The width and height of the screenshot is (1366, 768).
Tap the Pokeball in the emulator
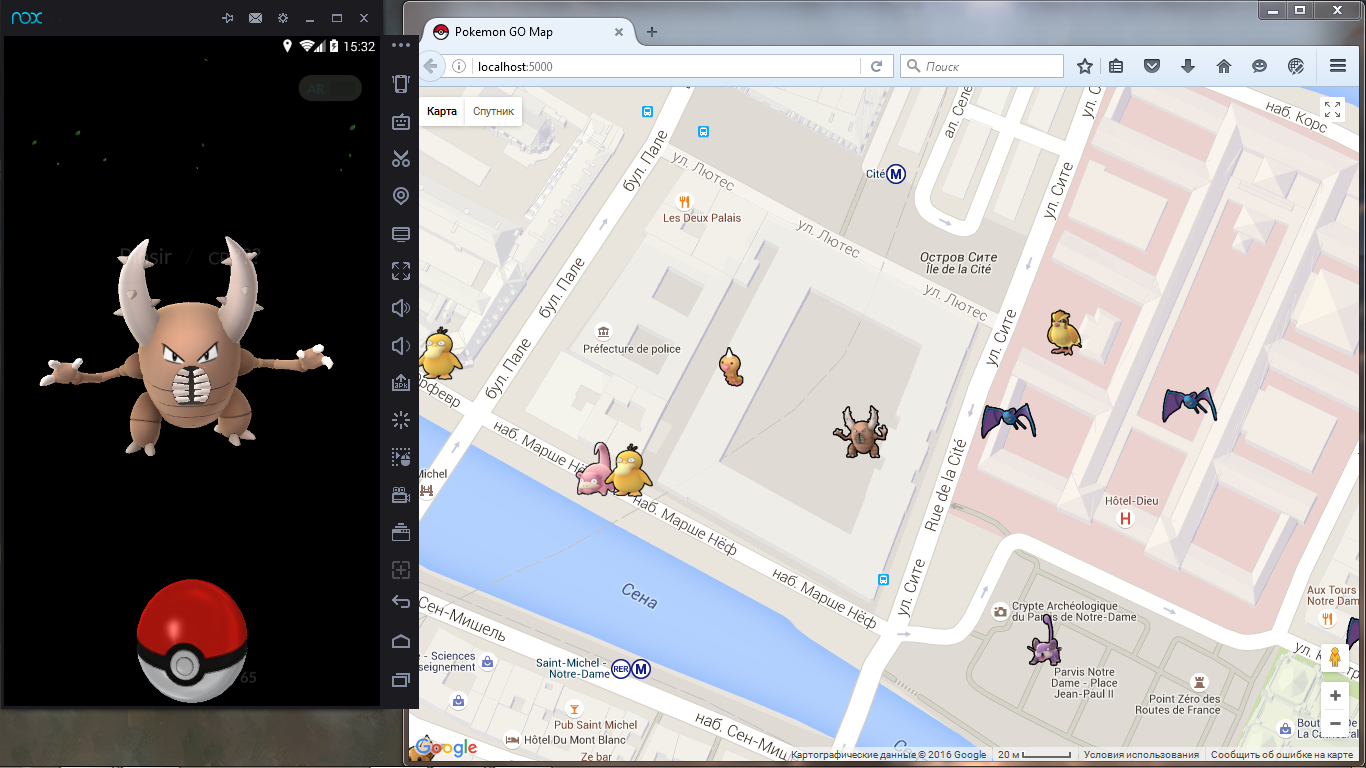click(x=191, y=639)
